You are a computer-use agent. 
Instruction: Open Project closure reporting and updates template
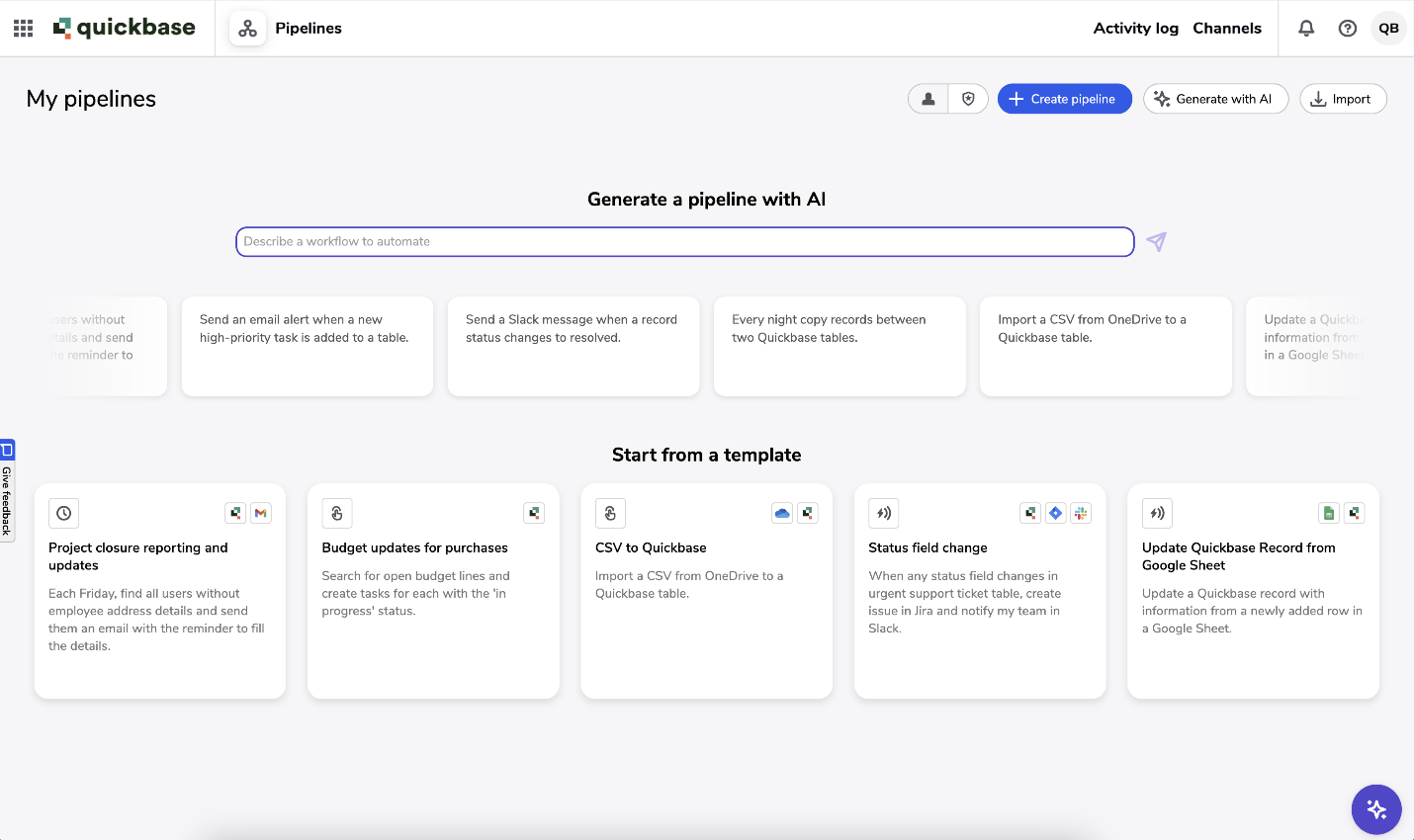tap(160, 591)
